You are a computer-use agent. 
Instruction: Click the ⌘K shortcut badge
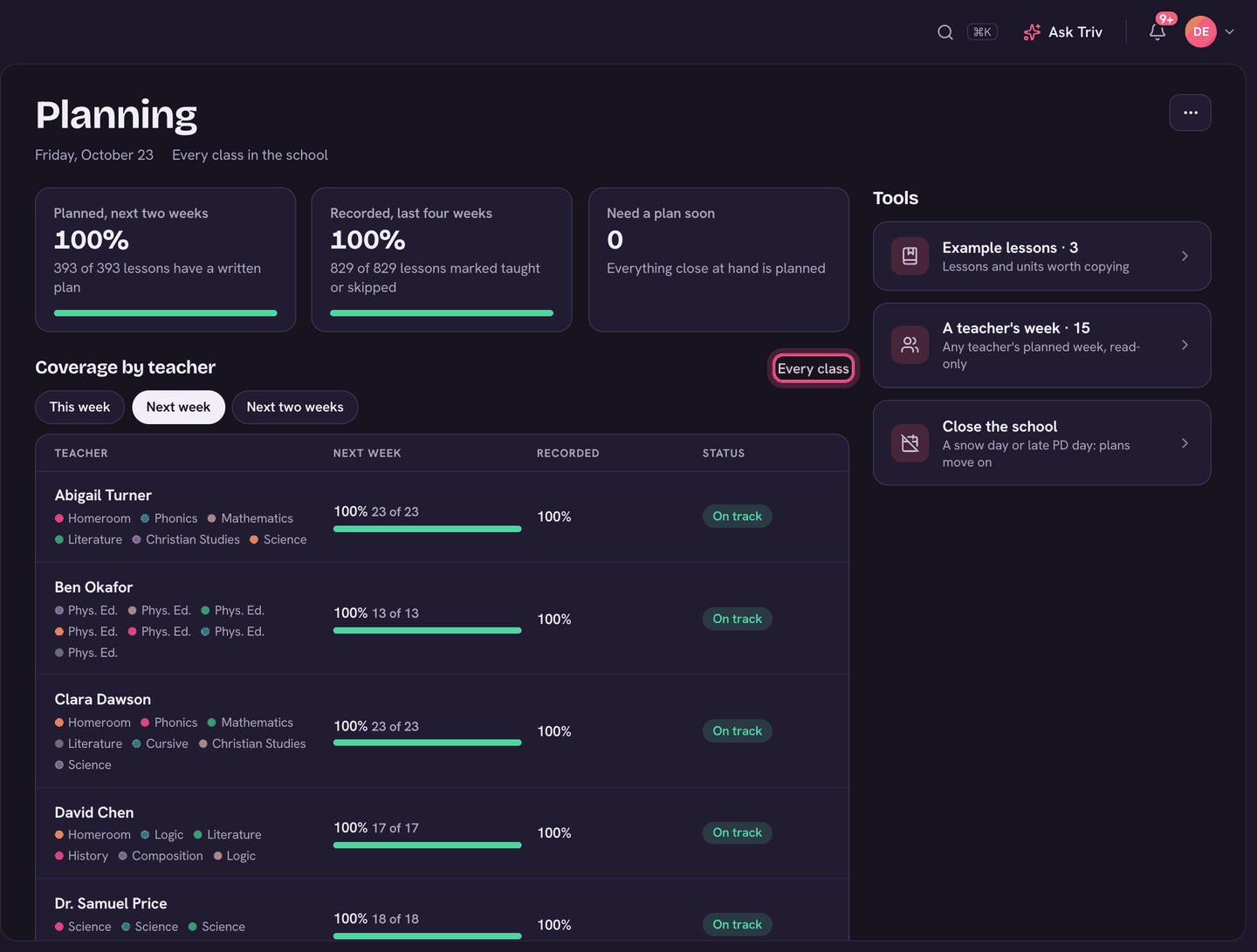pyautogui.click(x=982, y=32)
